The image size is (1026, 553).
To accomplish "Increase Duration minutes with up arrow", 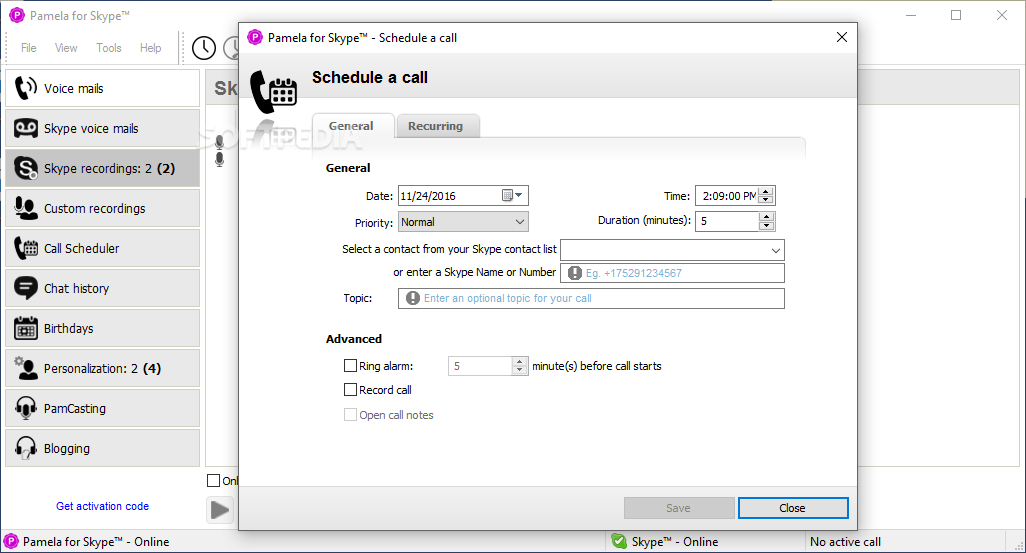I will coord(766,217).
